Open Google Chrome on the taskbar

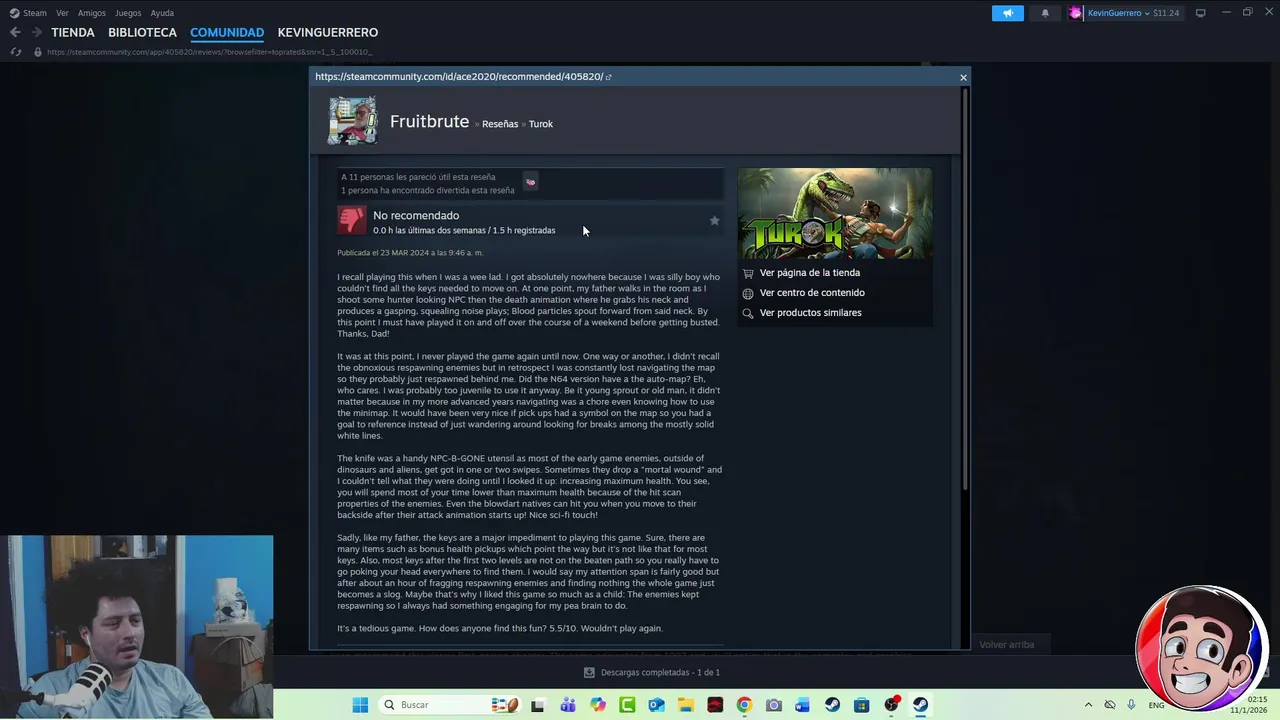point(744,705)
